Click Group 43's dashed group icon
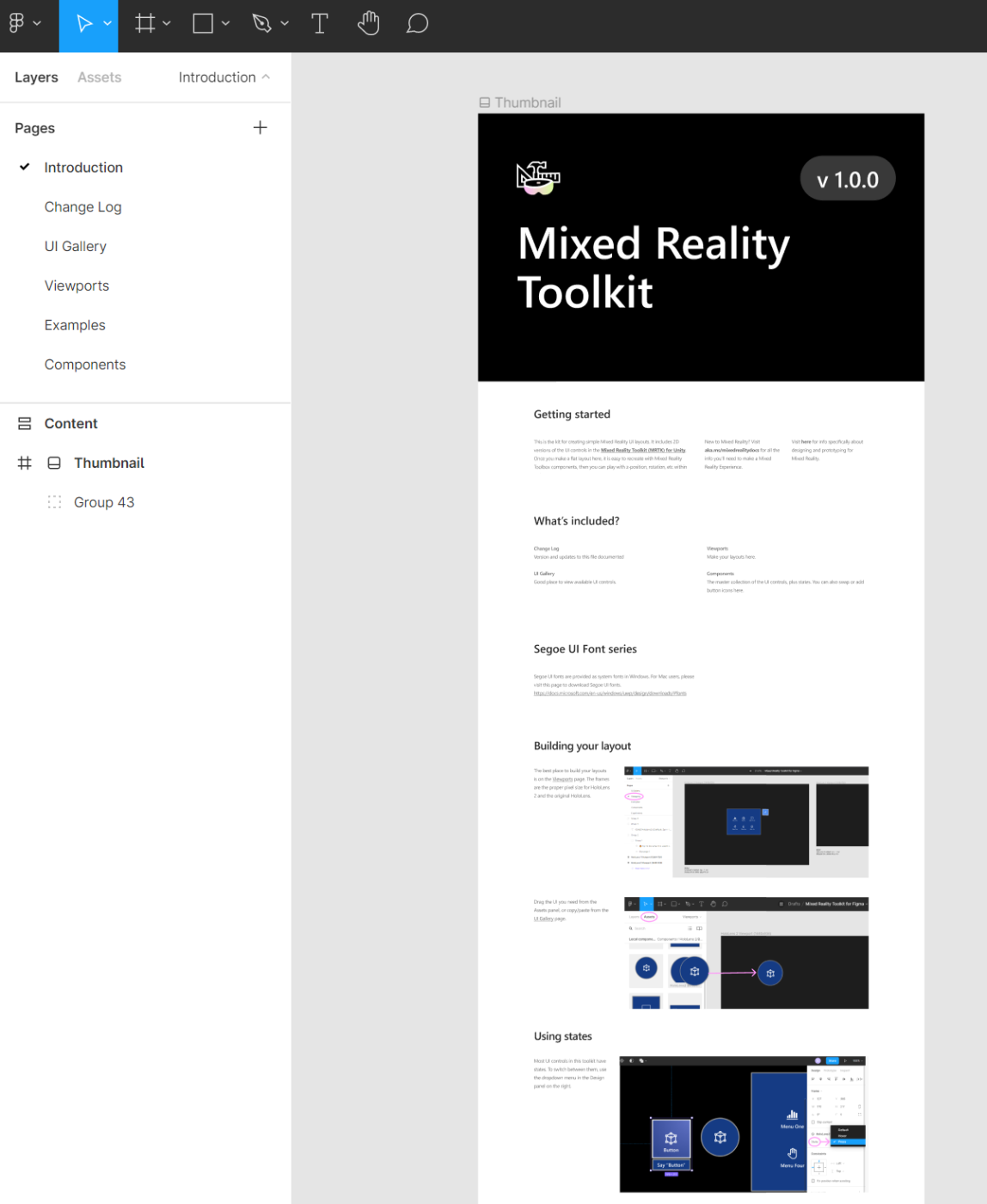The width and height of the screenshot is (987, 1204). [x=54, y=502]
